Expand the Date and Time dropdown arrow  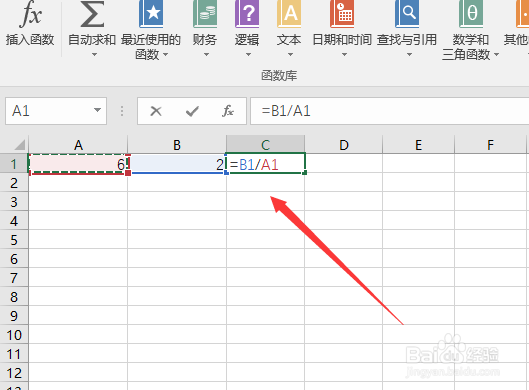click(x=344, y=54)
